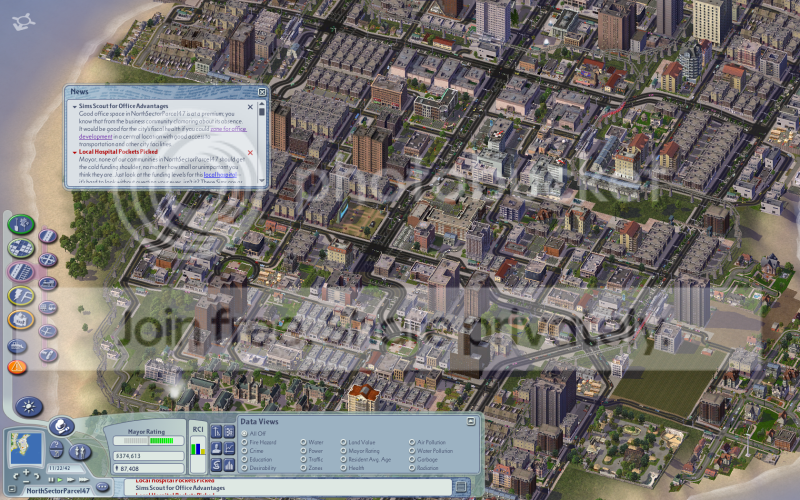
Task: Enable the Garbage data view
Action: [412, 459]
